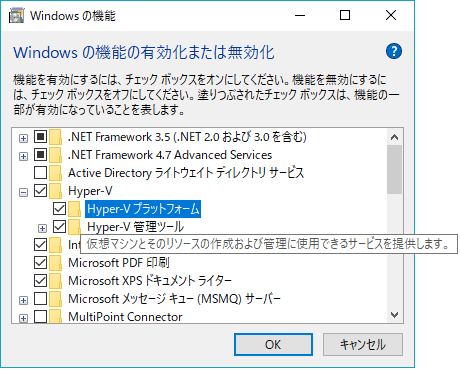Maximize the Windows の機能 dialog
The width and height of the screenshot is (460, 370).
tap(345, 15)
